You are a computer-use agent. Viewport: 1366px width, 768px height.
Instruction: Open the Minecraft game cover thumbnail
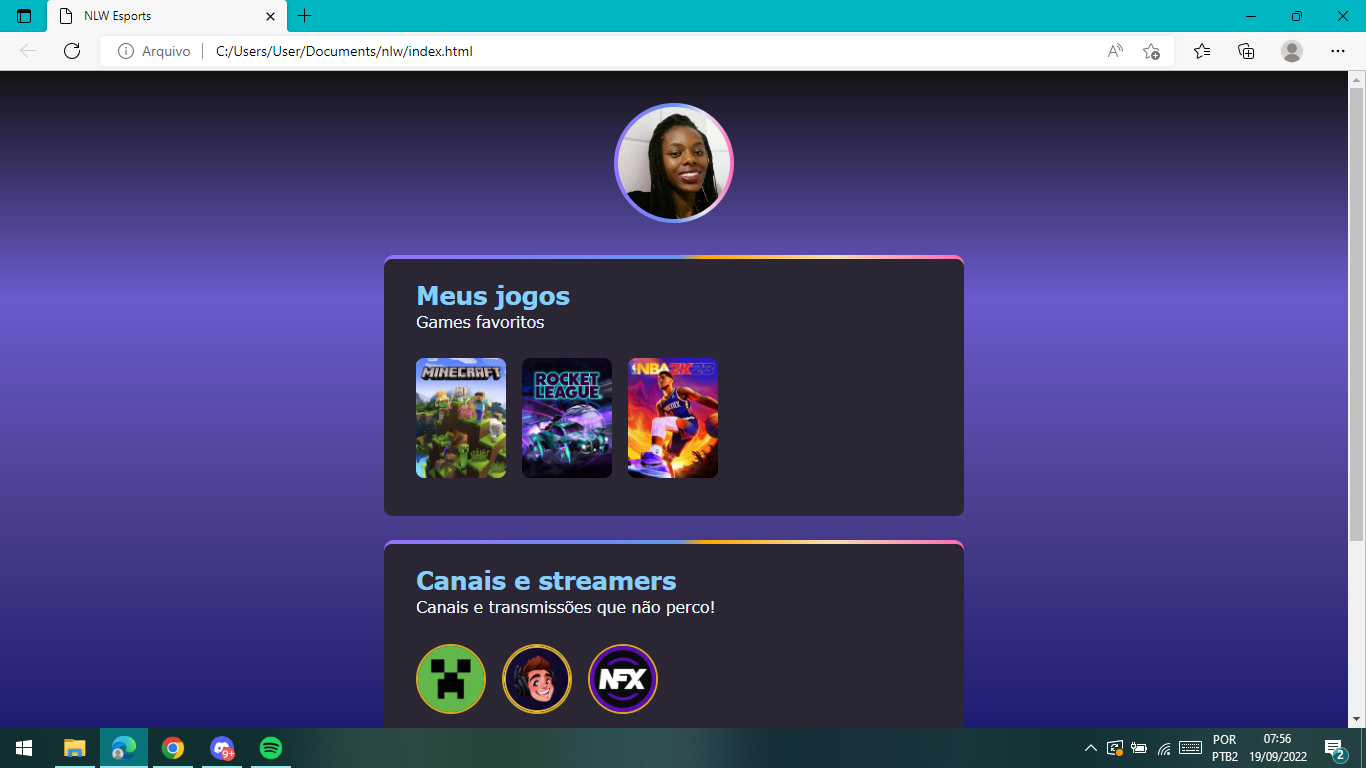[460, 418]
